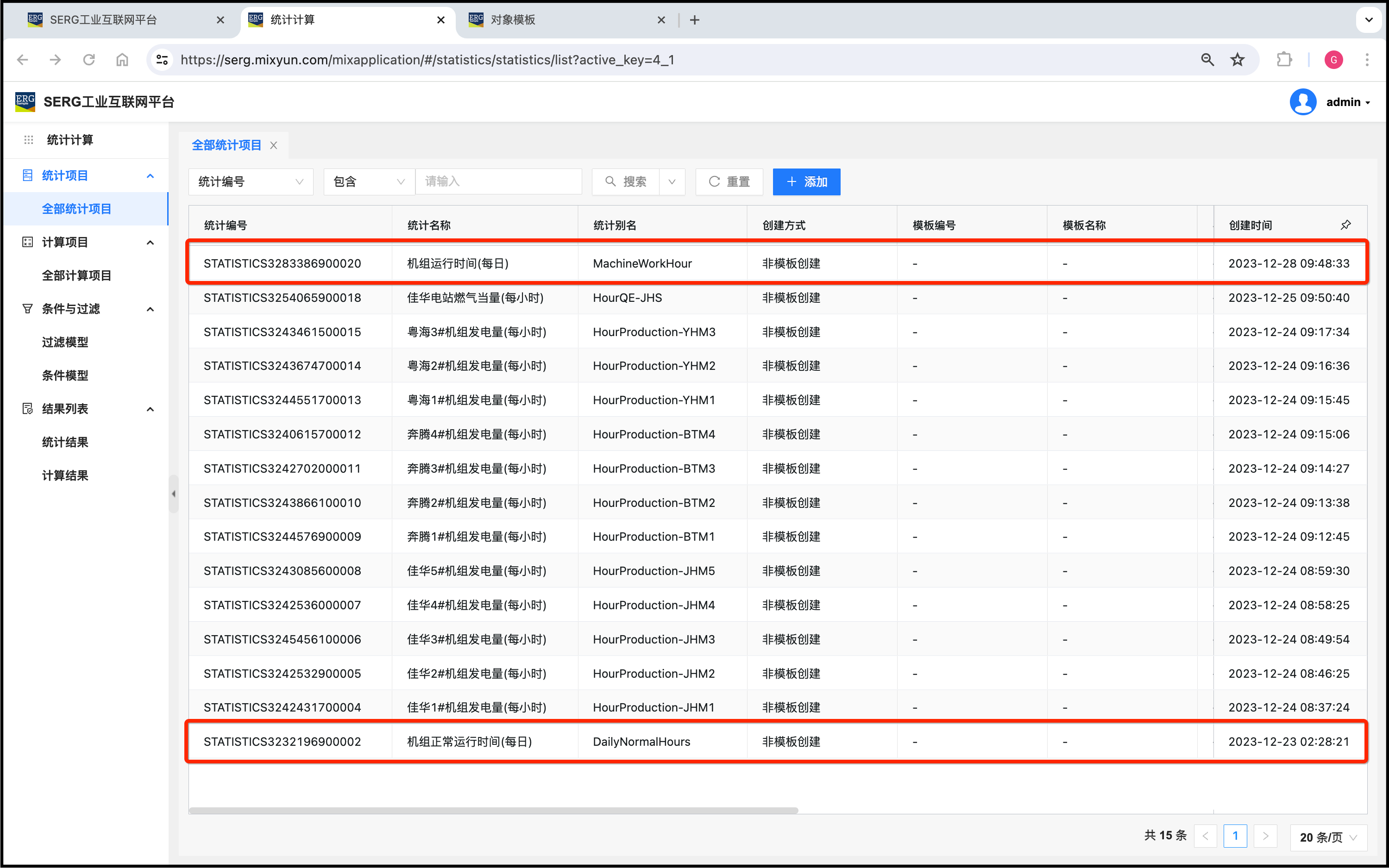Click the admin user avatar icon

1302,102
